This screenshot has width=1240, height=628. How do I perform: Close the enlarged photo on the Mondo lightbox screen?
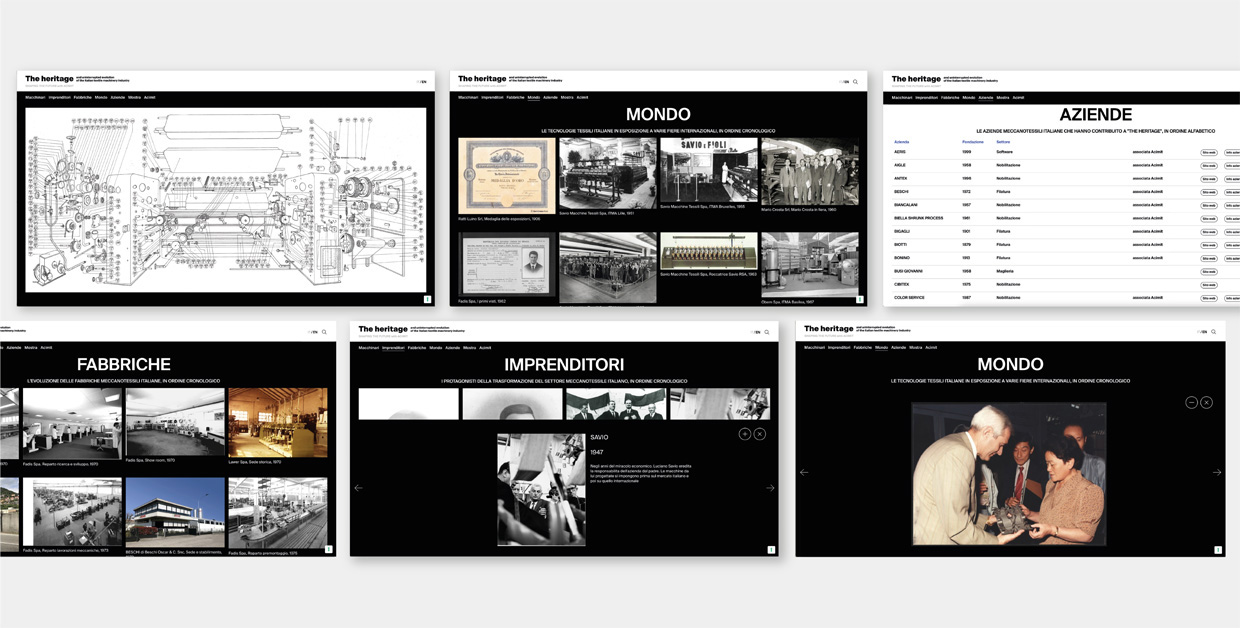[x=1207, y=402]
